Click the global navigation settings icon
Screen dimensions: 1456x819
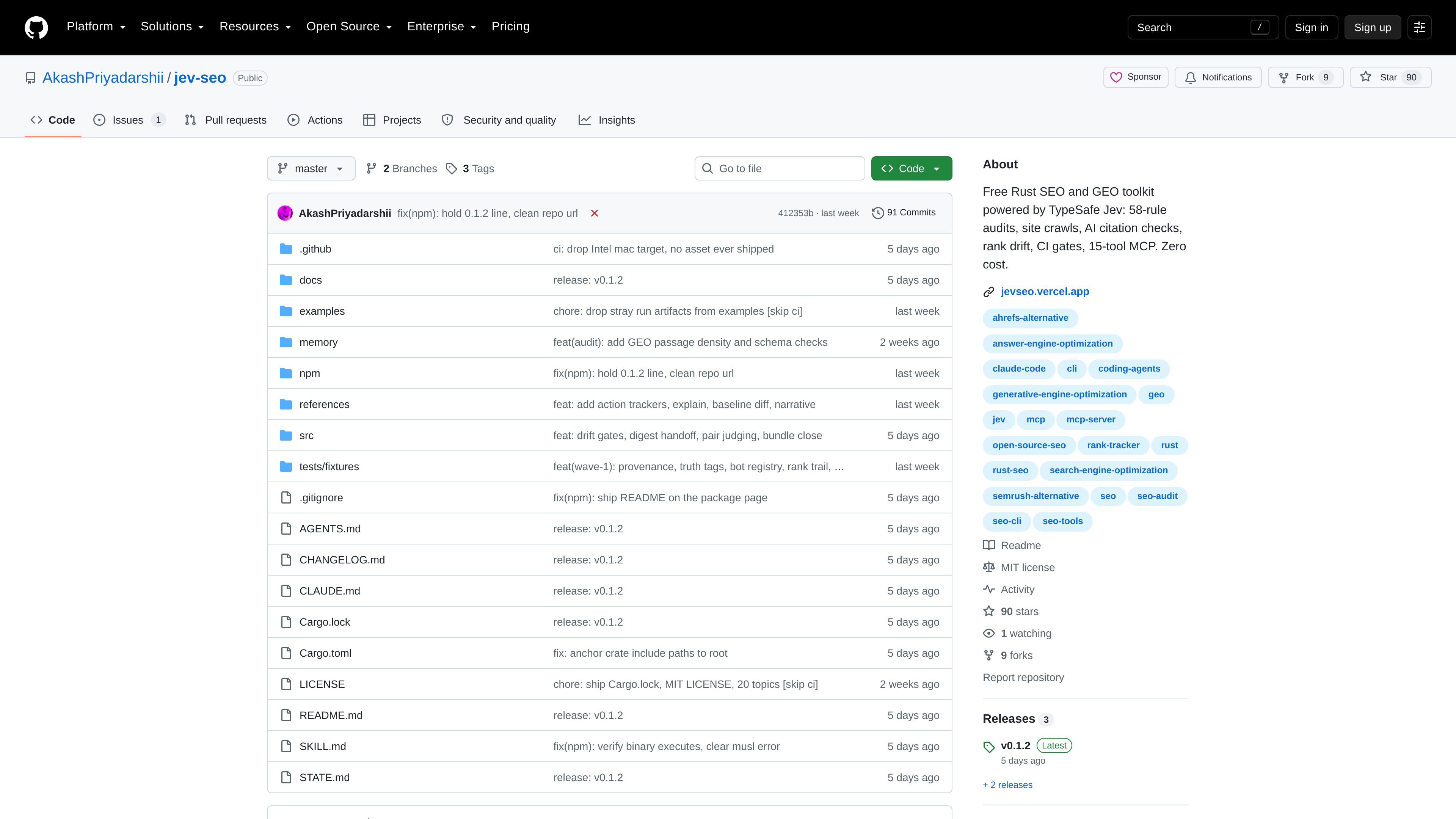pyautogui.click(x=1419, y=27)
